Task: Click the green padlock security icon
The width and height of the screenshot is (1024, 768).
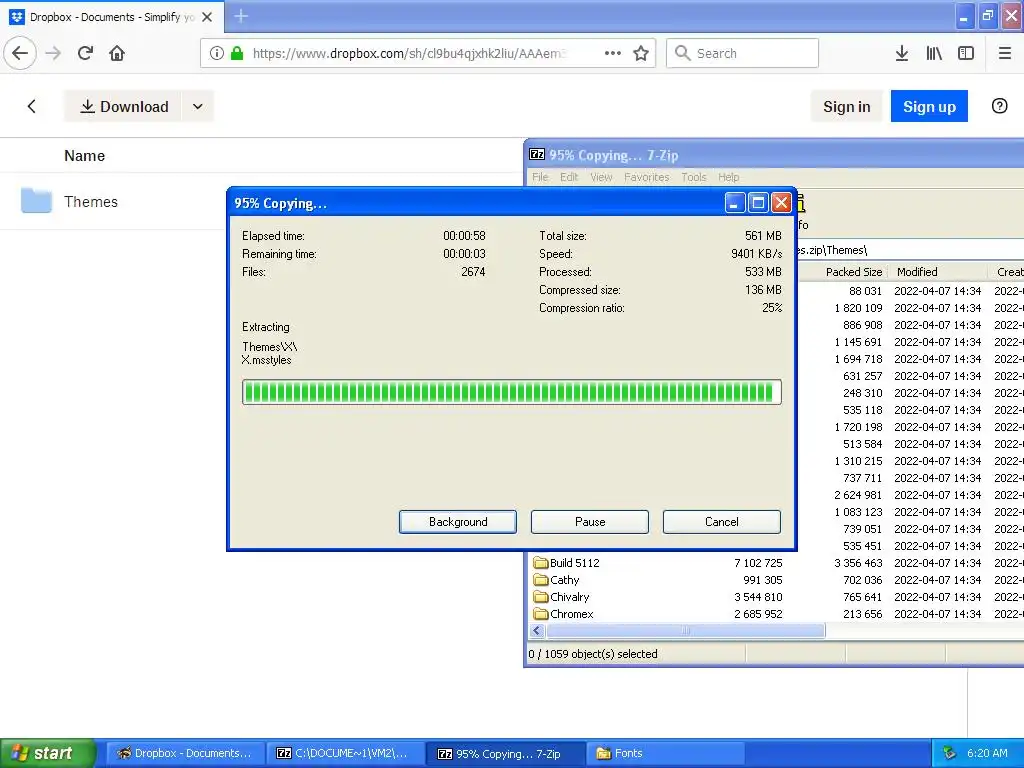Action: pyautogui.click(x=237, y=53)
